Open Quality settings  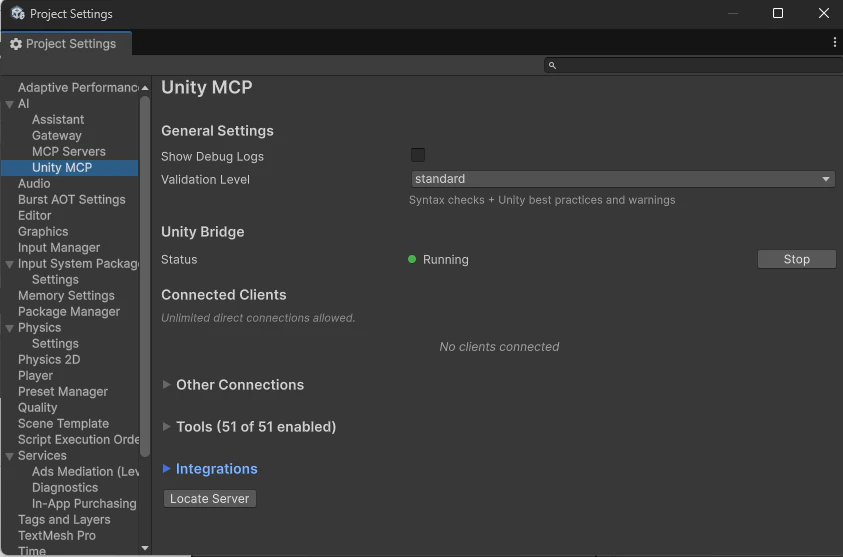click(38, 408)
